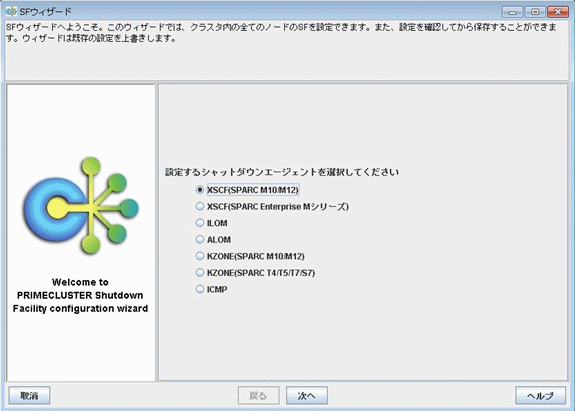This screenshot has width=575, height=411.
Task: Click the XSCF(SPARC M10/M12) label text
Action: (253, 190)
